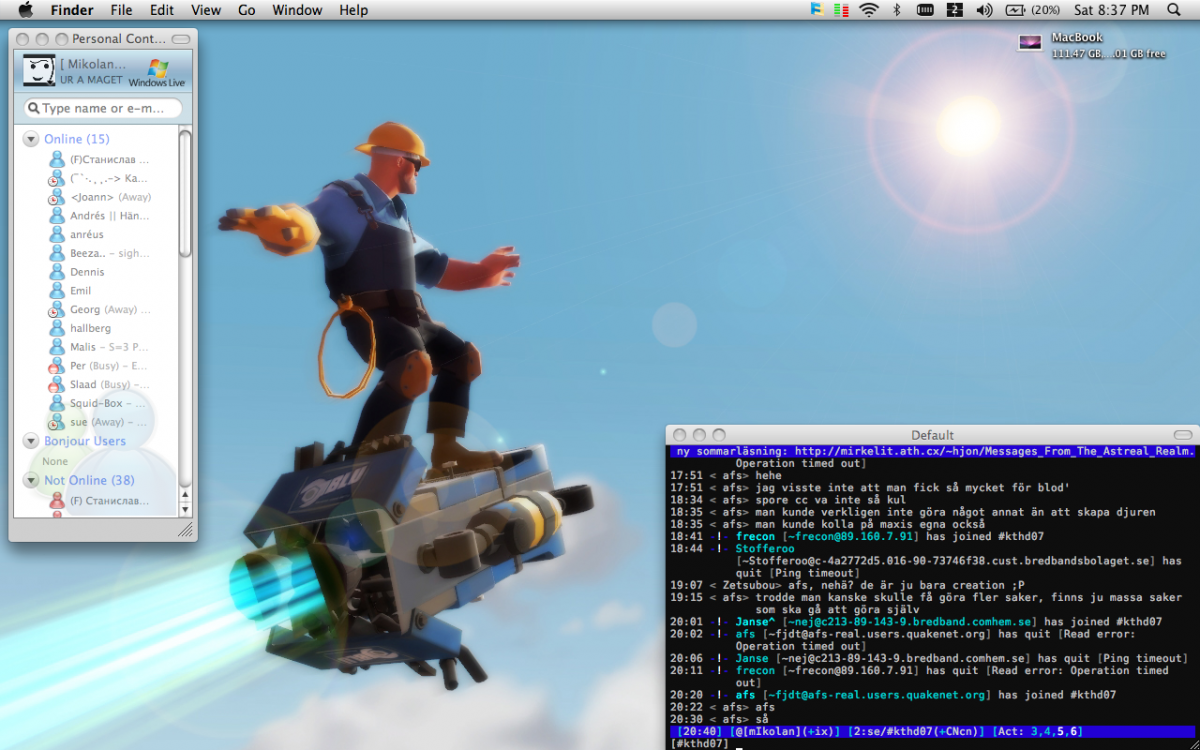1200x750 pixels.
Task: Click the Windows Live logo in contact window
Action: pyautogui.click(x=157, y=73)
